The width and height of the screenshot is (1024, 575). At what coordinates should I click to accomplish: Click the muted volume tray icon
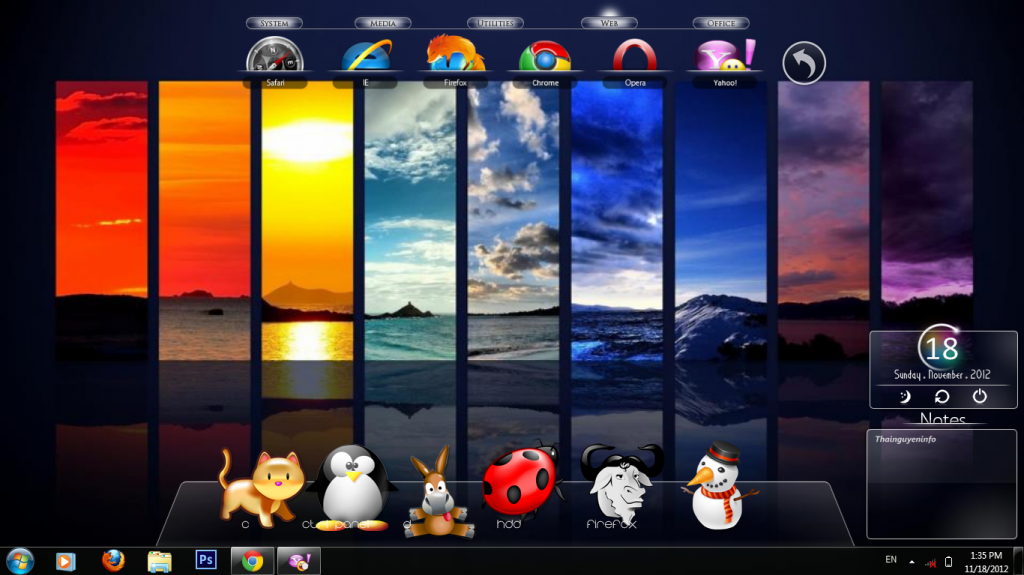point(931,563)
